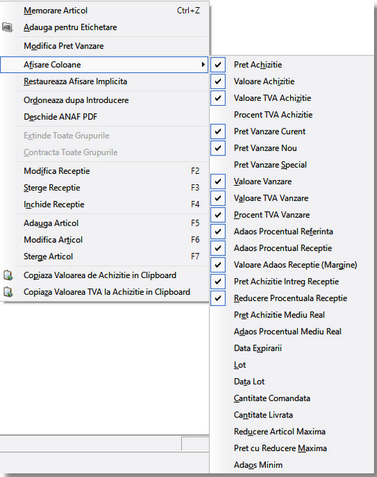Click Modifica Articol

[x=105, y=240]
